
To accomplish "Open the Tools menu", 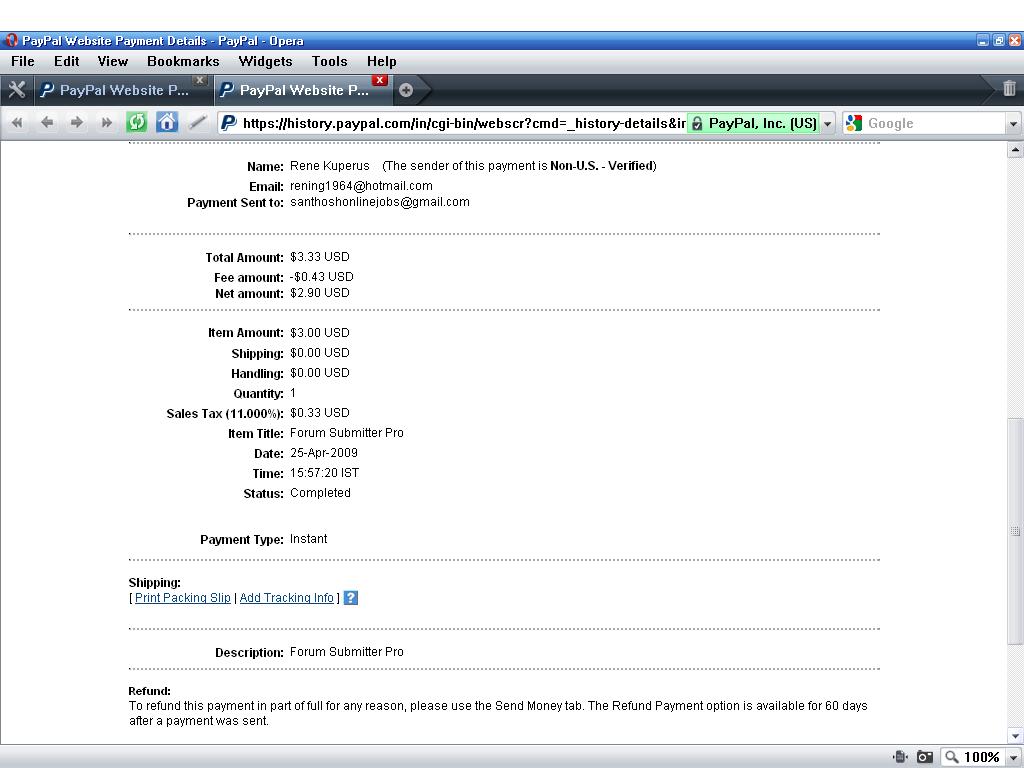I will pyautogui.click(x=329, y=61).
